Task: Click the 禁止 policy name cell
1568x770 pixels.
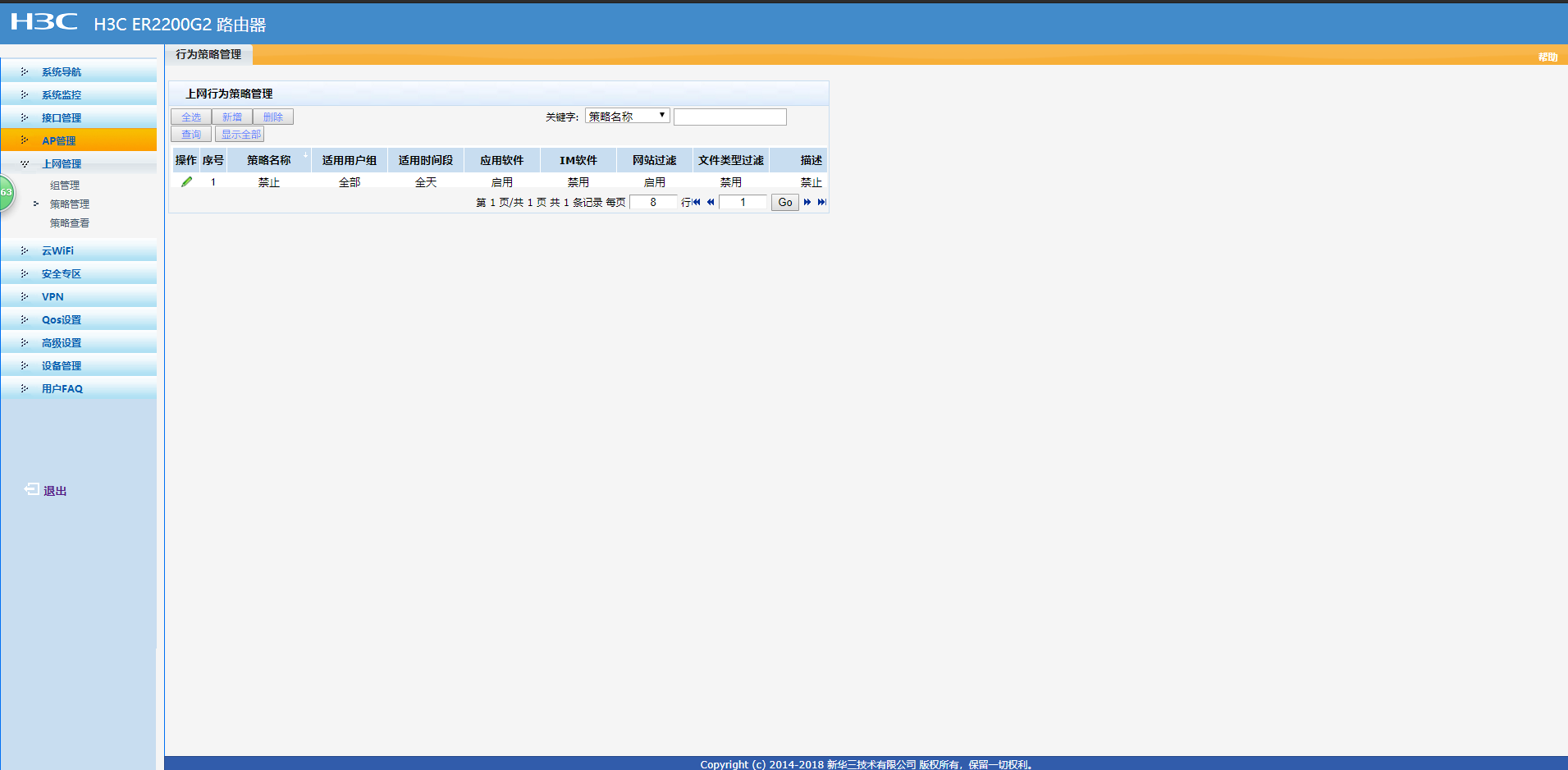Action: point(269,182)
